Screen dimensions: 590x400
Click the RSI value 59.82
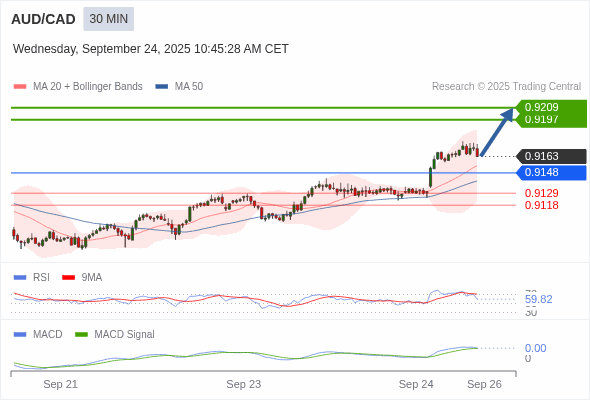(x=538, y=300)
